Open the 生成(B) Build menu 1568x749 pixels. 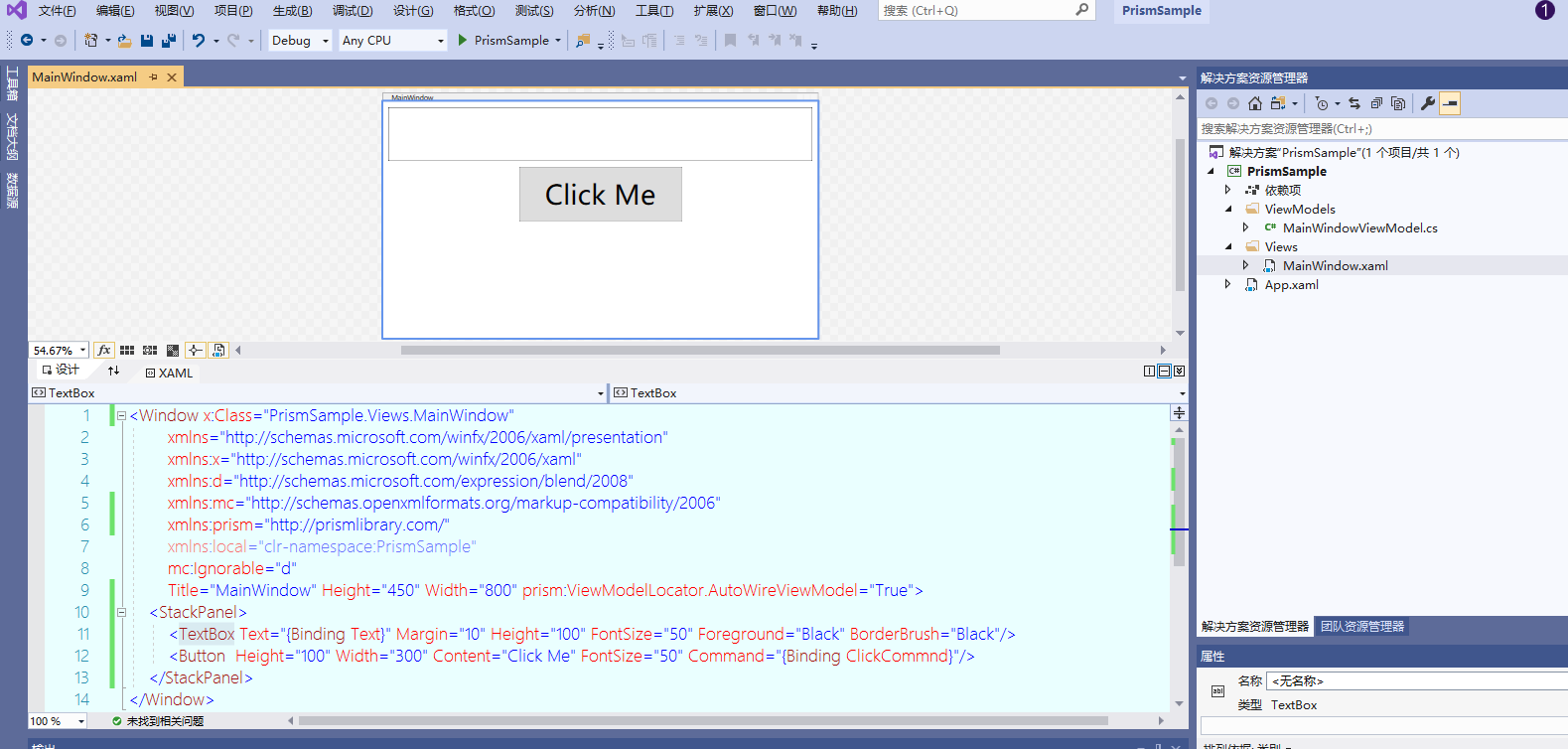[x=292, y=11]
